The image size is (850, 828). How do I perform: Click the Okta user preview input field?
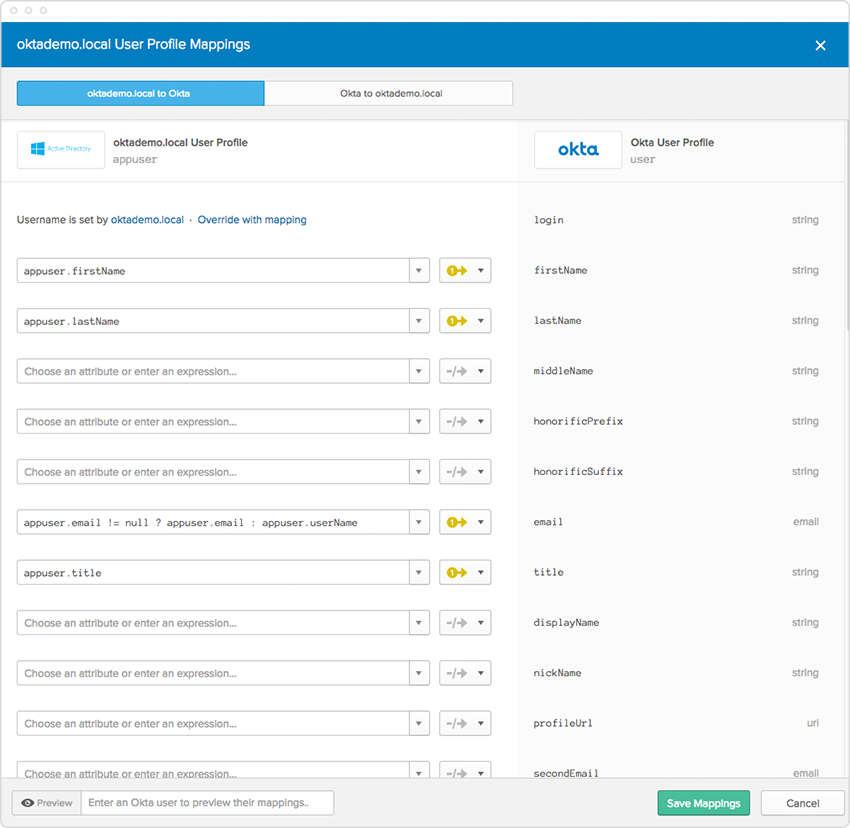[207, 803]
